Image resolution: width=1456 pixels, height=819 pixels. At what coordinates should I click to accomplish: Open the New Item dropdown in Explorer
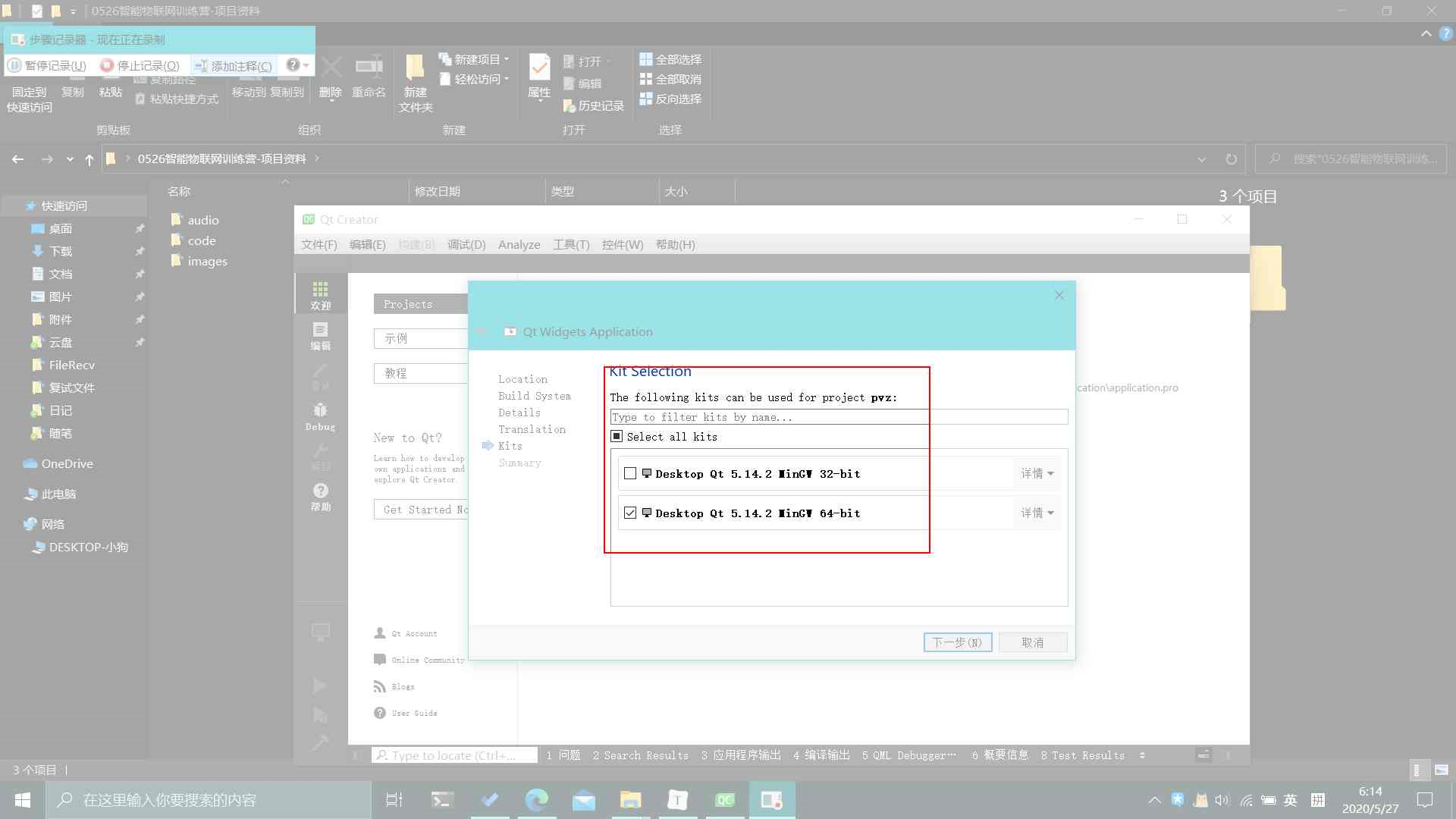click(475, 59)
